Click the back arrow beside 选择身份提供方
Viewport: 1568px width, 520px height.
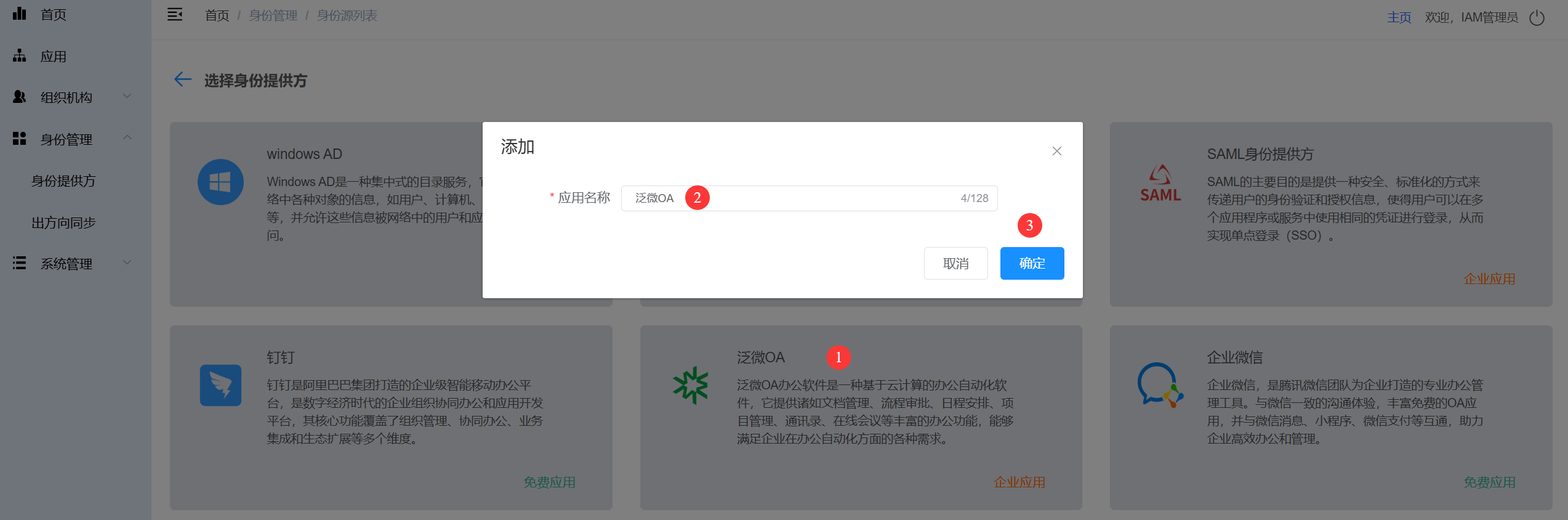(183, 79)
